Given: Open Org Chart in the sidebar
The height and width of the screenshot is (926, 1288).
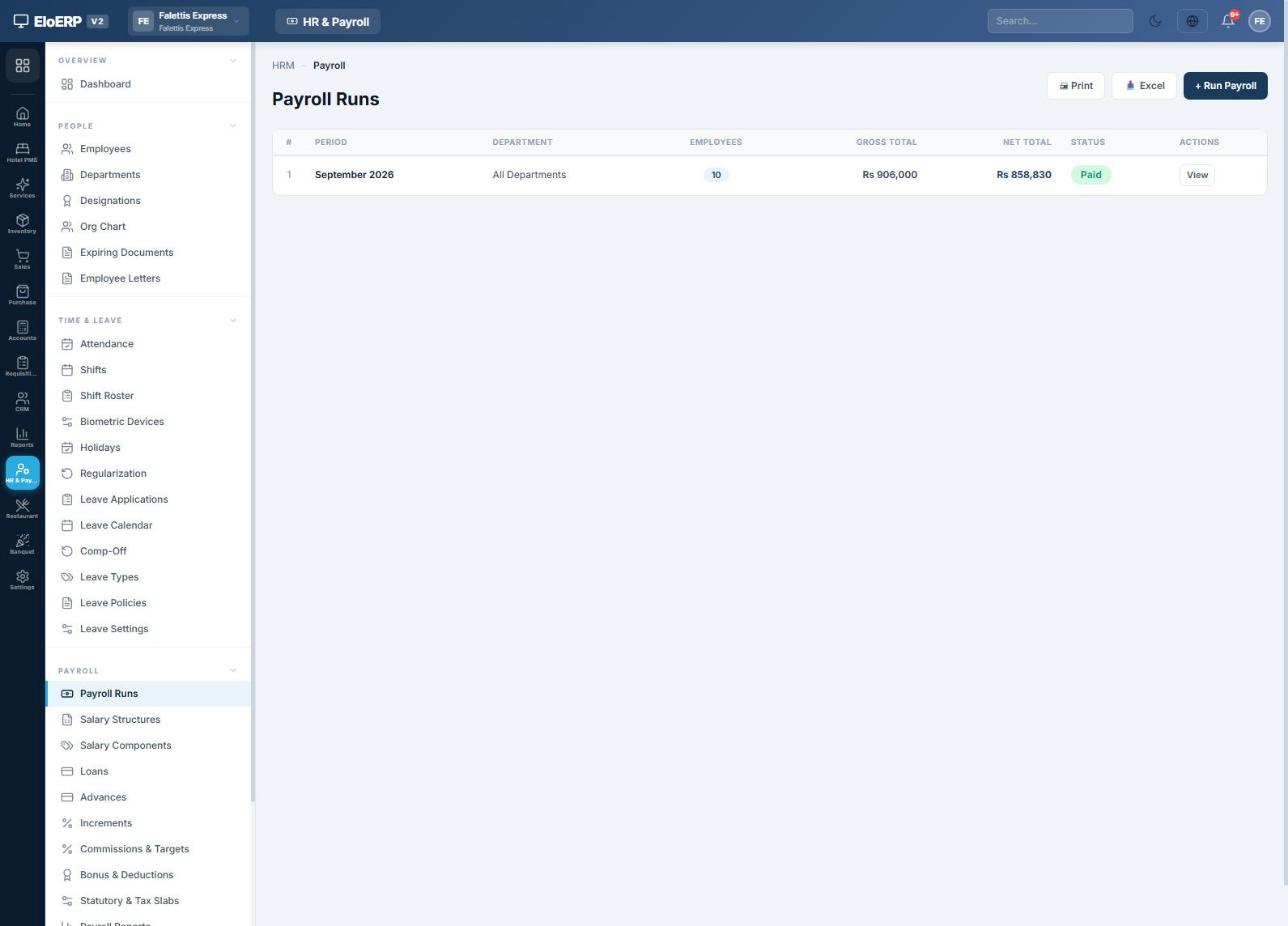Looking at the screenshot, I should point(148,227).
